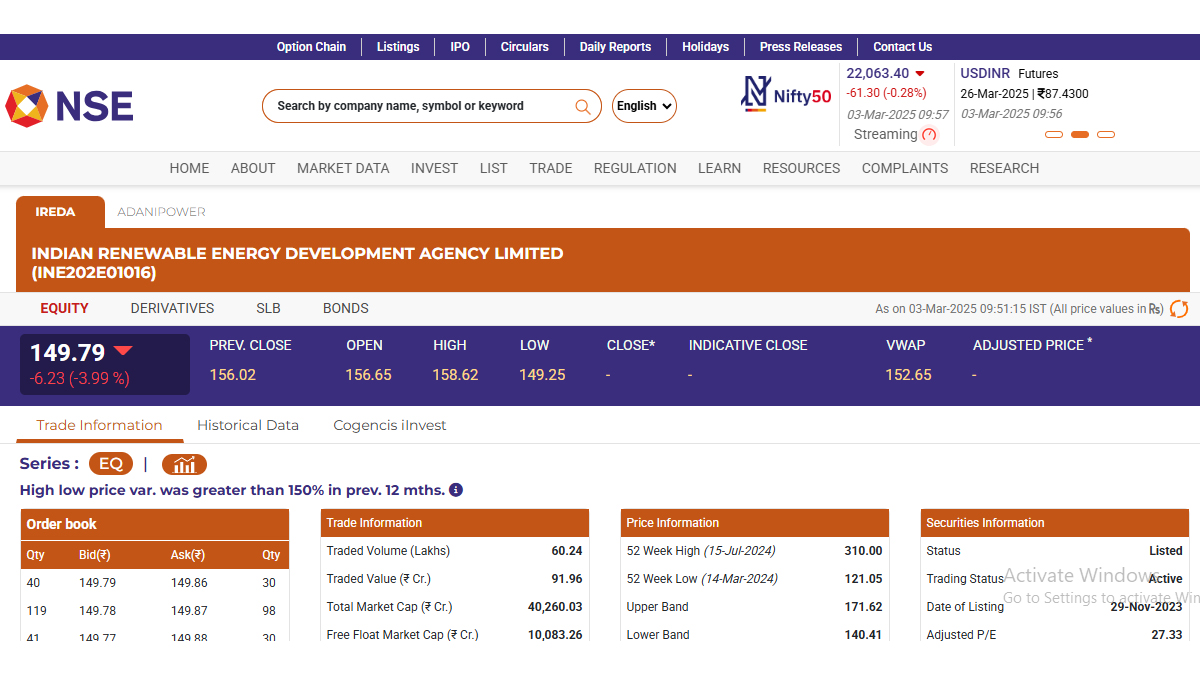This screenshot has width=1200, height=675.
Task: Open the REGULATION menu
Action: coord(635,168)
